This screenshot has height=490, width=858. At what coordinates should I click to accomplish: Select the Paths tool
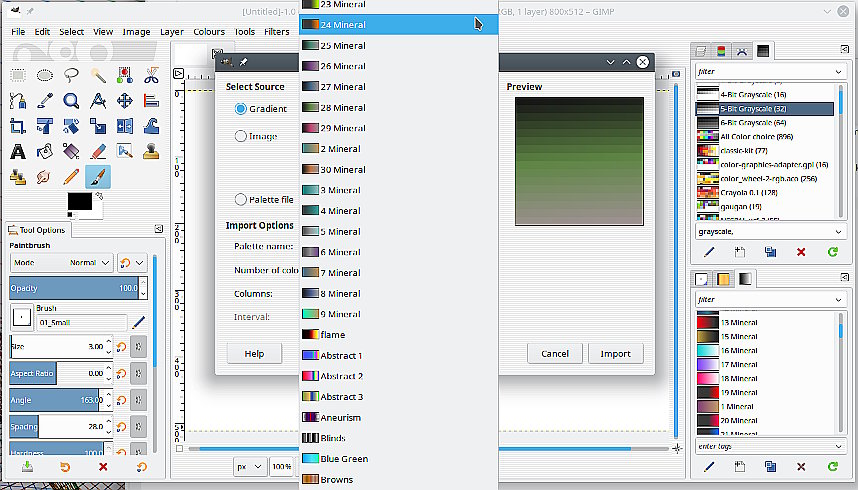click(18, 101)
